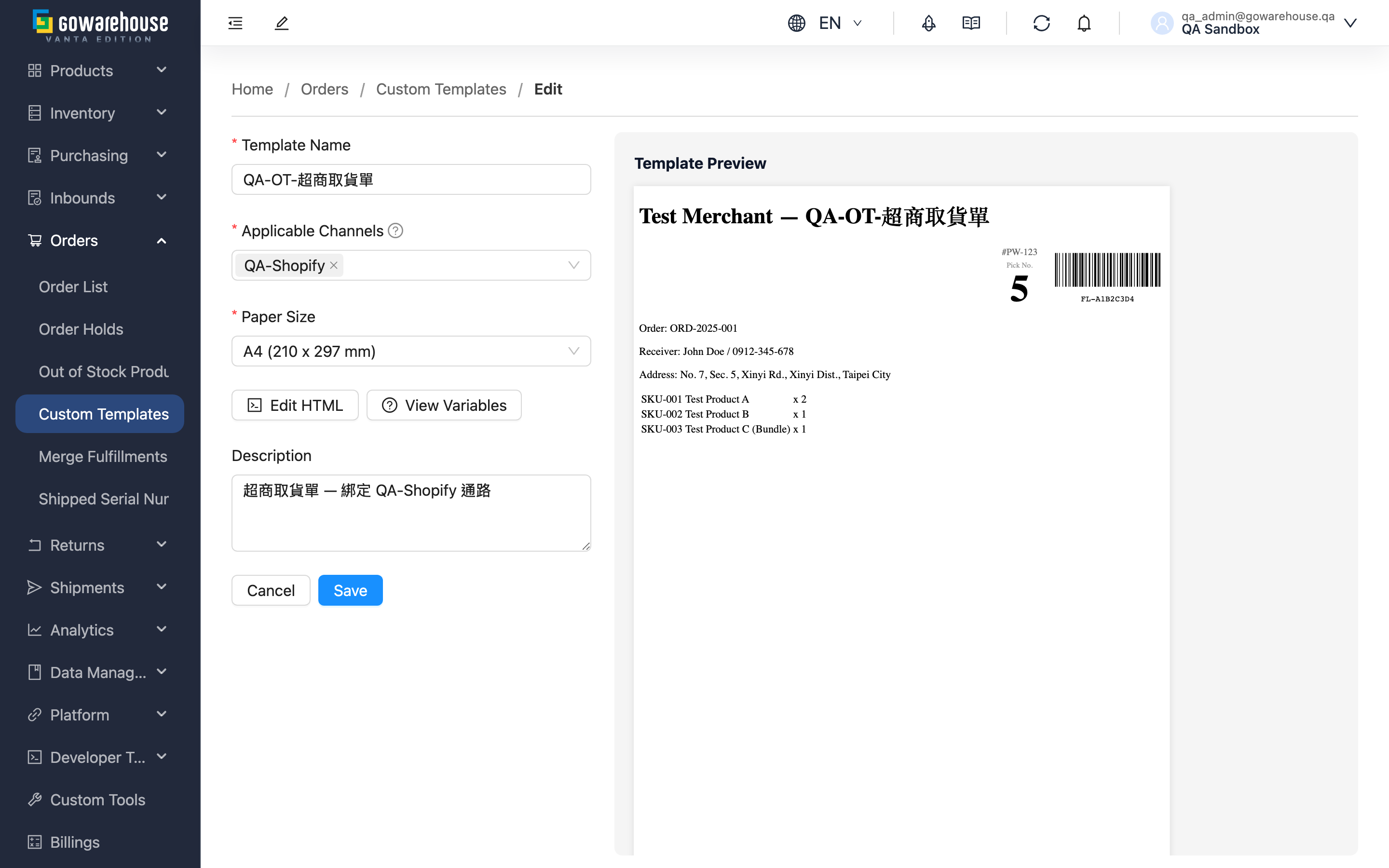
Task: Click the user avatar icon
Action: [1162, 23]
